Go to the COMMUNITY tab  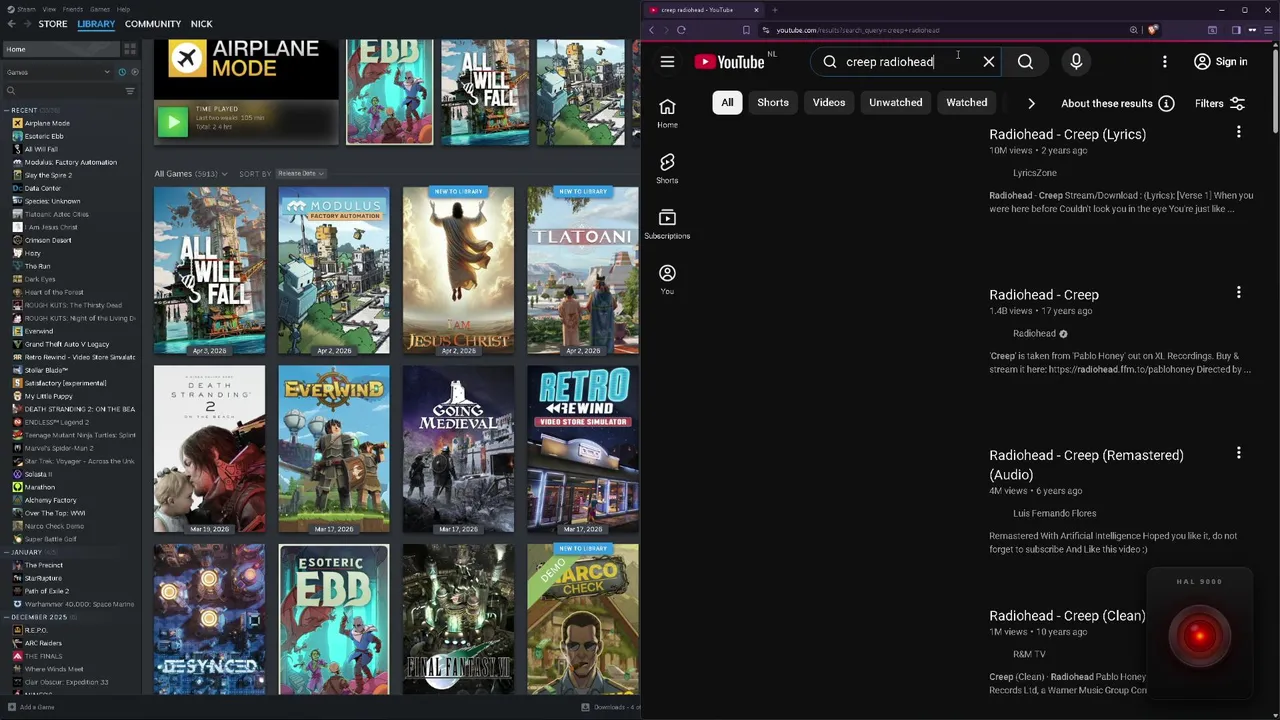point(153,23)
